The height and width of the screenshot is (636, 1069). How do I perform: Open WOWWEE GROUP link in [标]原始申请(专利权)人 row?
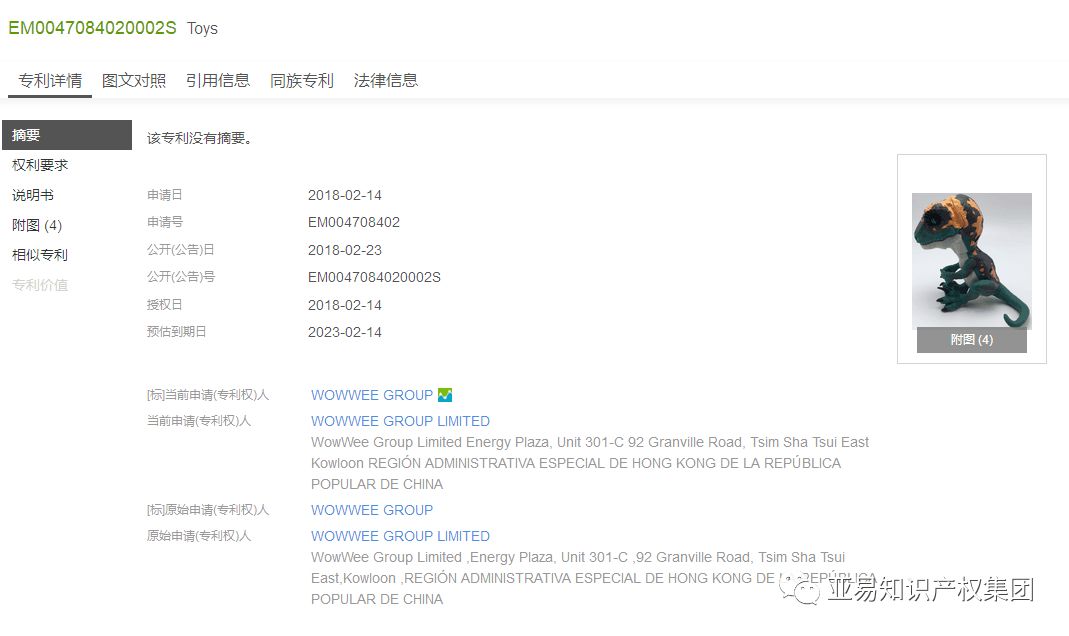372,510
